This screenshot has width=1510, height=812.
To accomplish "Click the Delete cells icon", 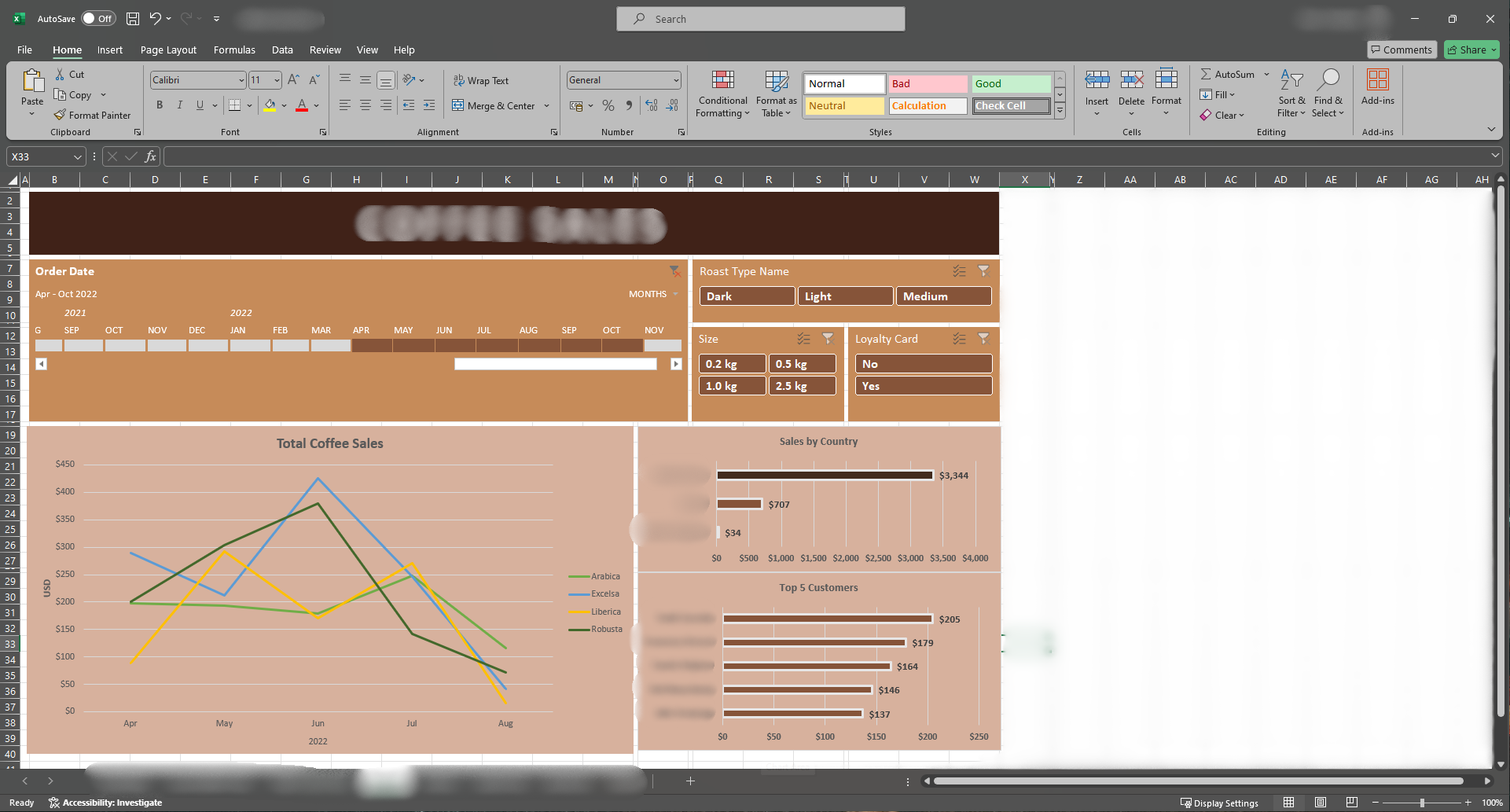I will coord(1131,79).
